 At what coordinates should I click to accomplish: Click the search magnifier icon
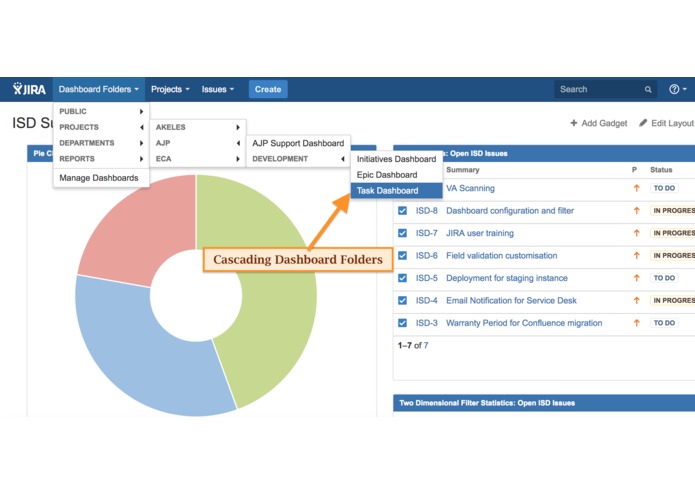648,89
